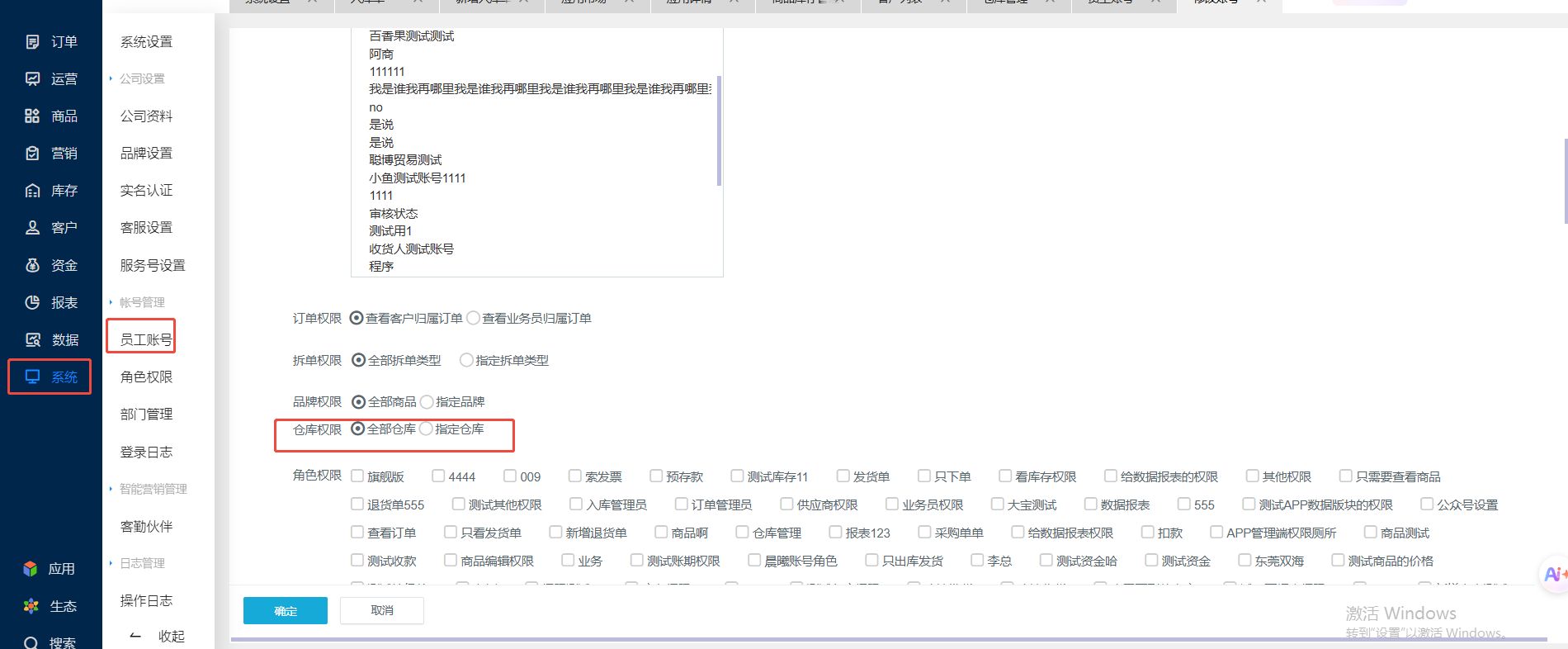Collapse the submenu with the 收起 arrow
Image resolution: width=1568 pixels, height=649 pixels.
(x=157, y=636)
